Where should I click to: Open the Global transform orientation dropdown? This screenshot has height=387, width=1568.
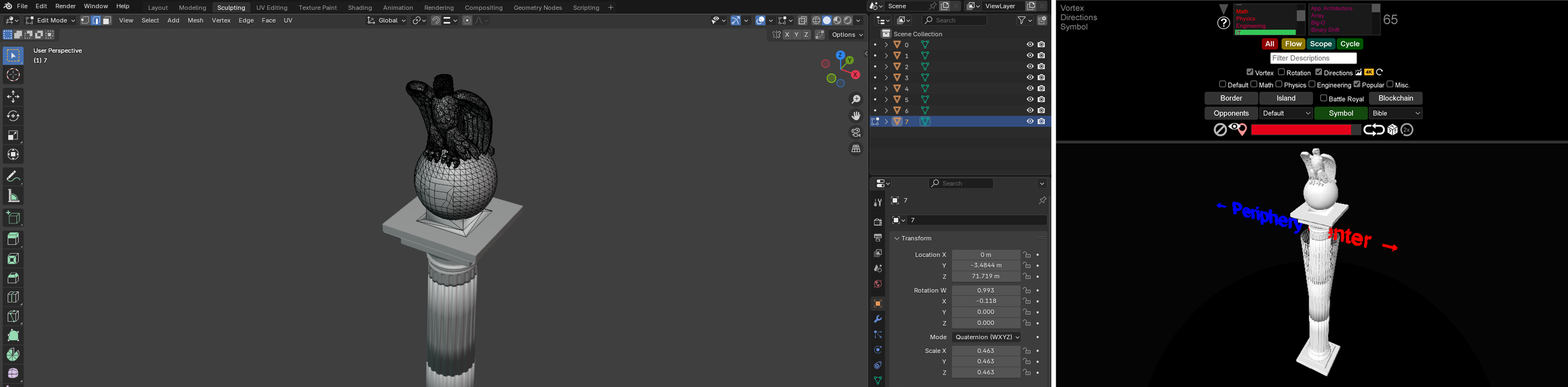[x=387, y=21]
